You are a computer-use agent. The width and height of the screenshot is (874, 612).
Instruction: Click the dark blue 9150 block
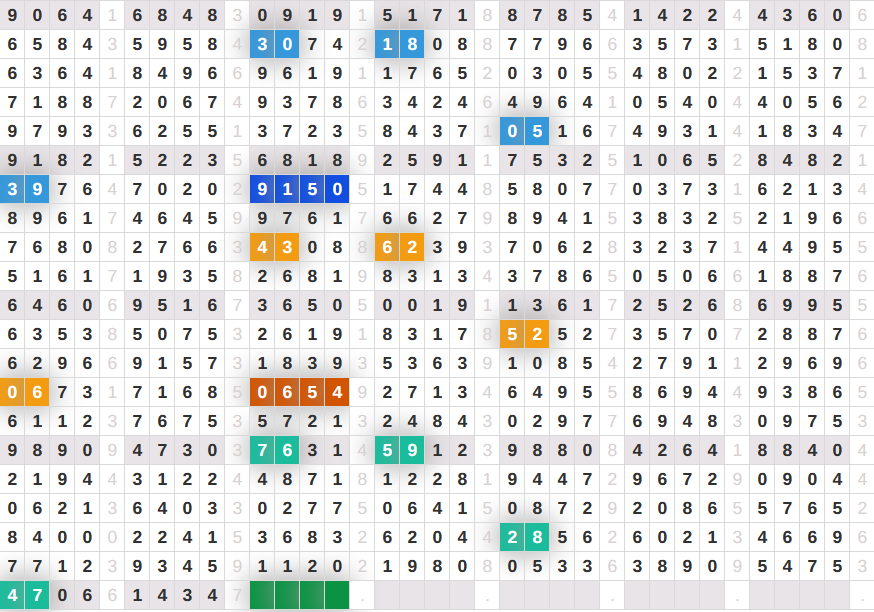(x=299, y=189)
